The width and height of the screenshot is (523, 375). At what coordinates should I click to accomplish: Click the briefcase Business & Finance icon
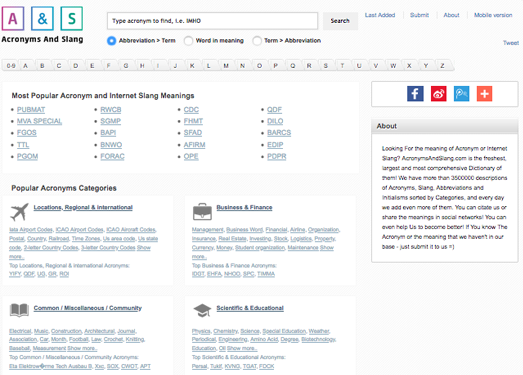(202, 212)
